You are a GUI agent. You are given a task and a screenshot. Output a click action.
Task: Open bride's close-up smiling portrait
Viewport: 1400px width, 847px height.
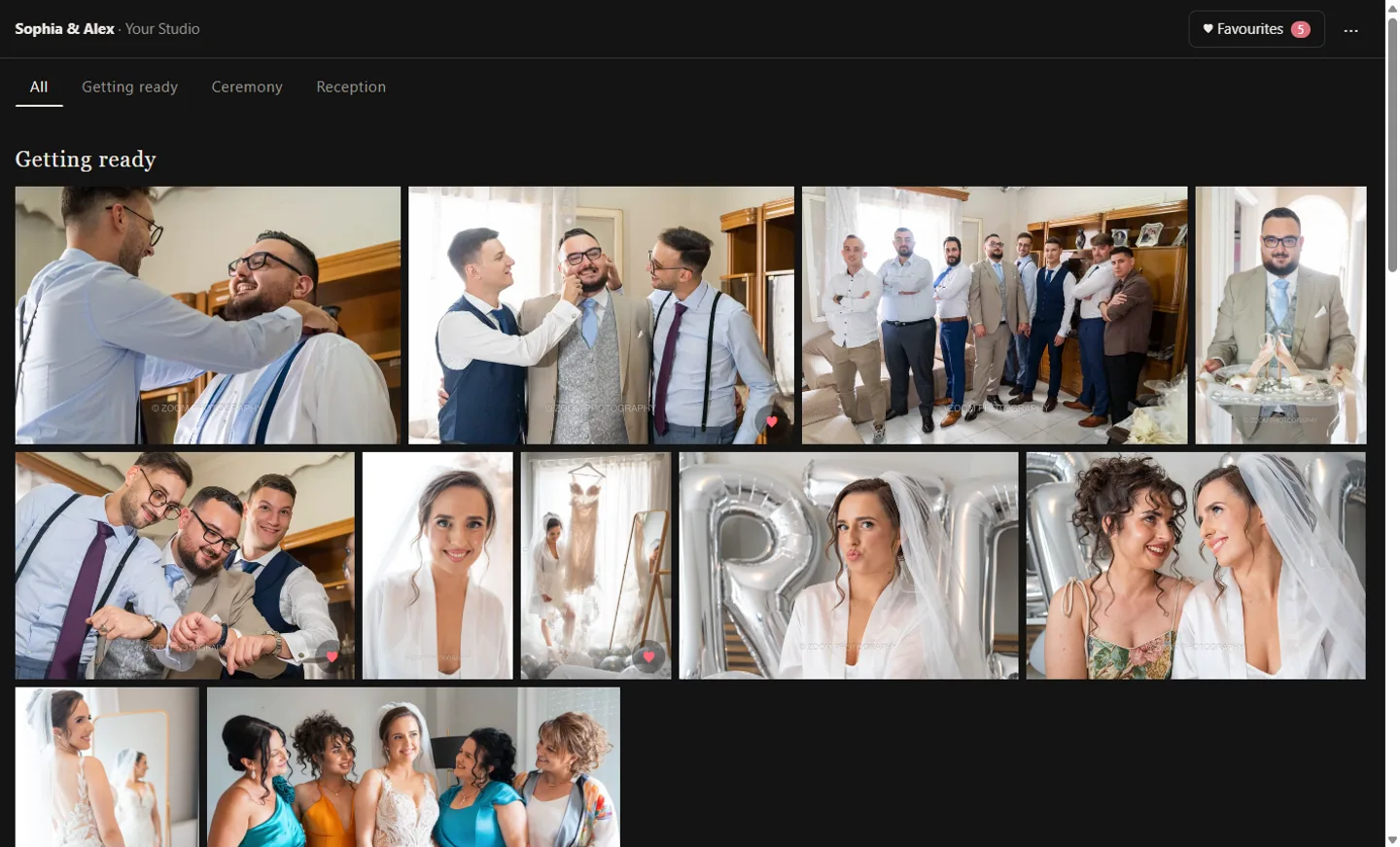point(437,565)
